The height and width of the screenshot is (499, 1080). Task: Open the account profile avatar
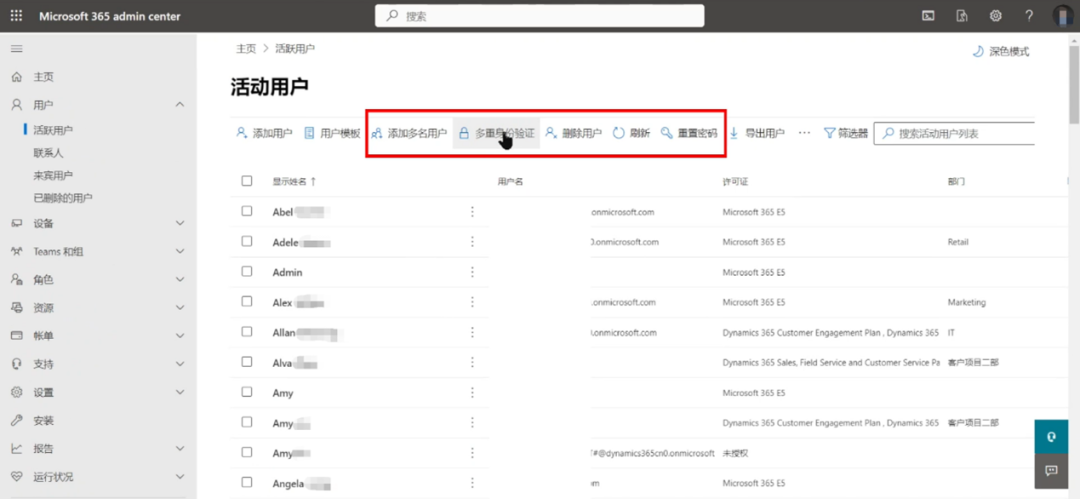tap(1064, 16)
